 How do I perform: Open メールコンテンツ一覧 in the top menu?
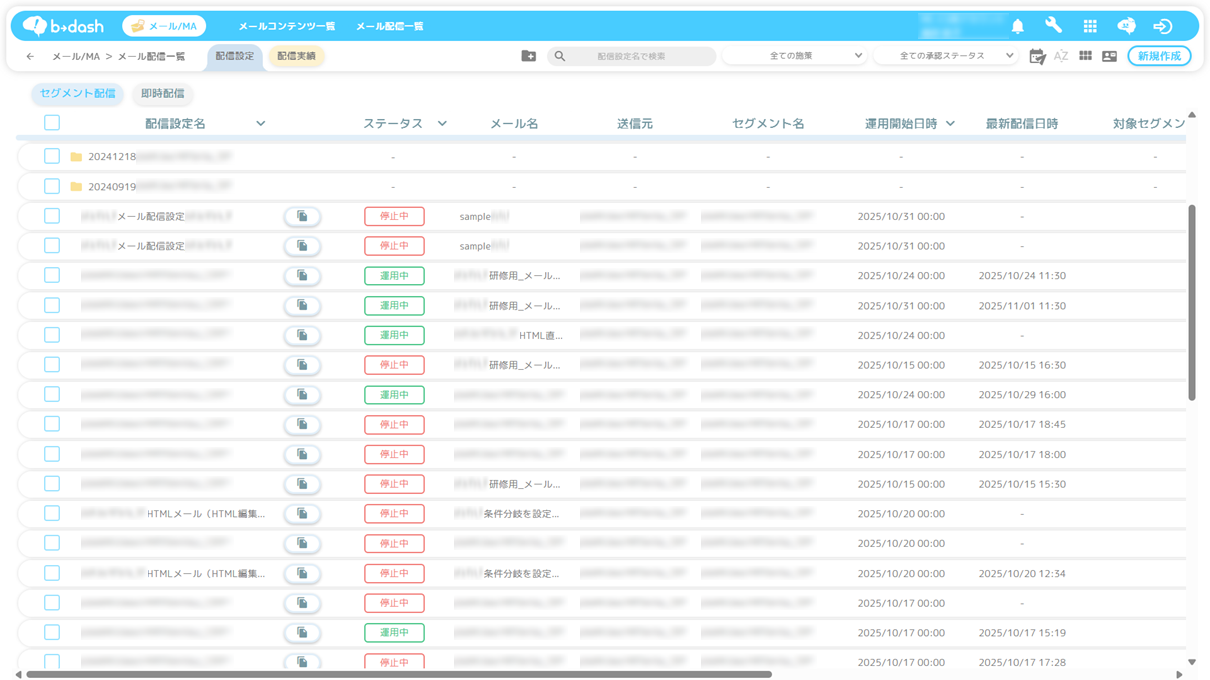(x=287, y=26)
